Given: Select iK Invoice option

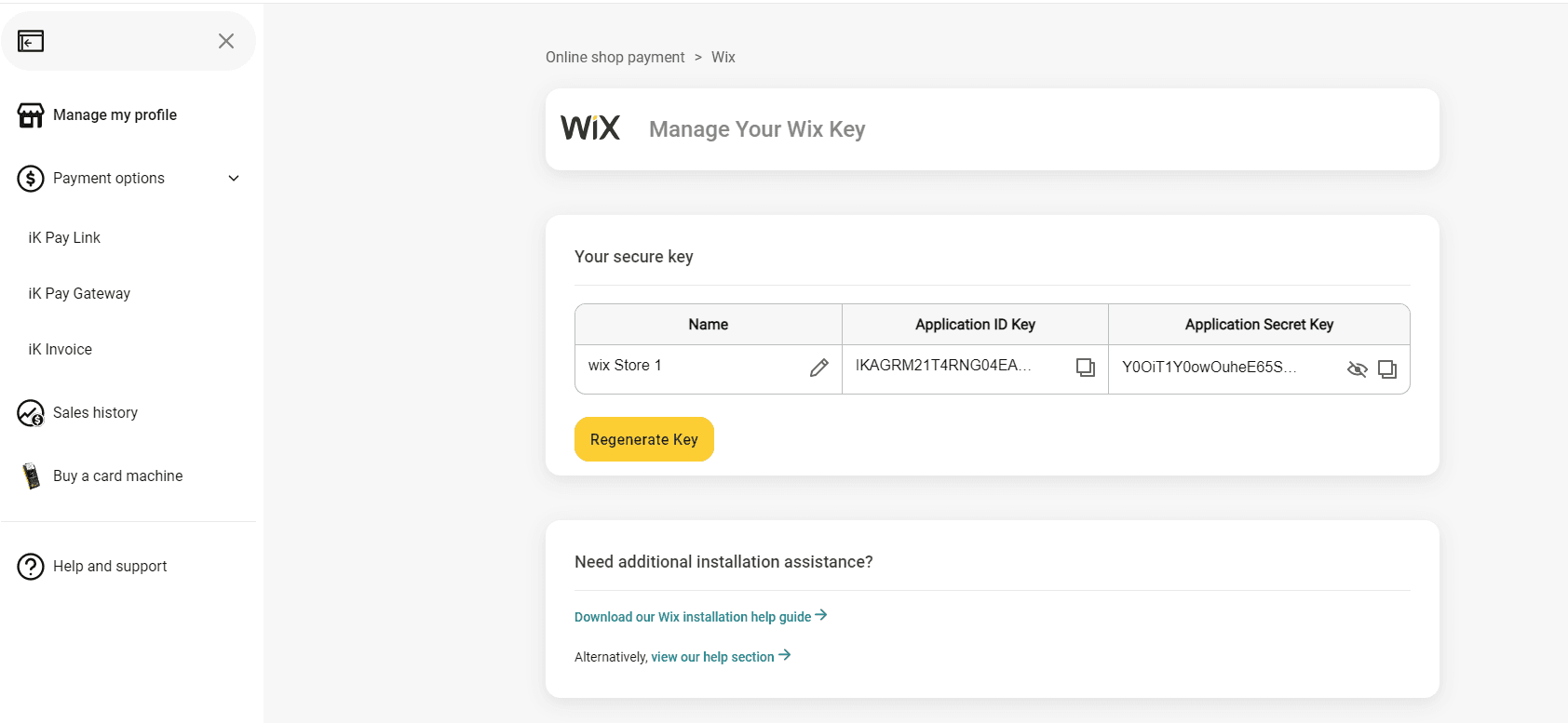Looking at the screenshot, I should (61, 350).
